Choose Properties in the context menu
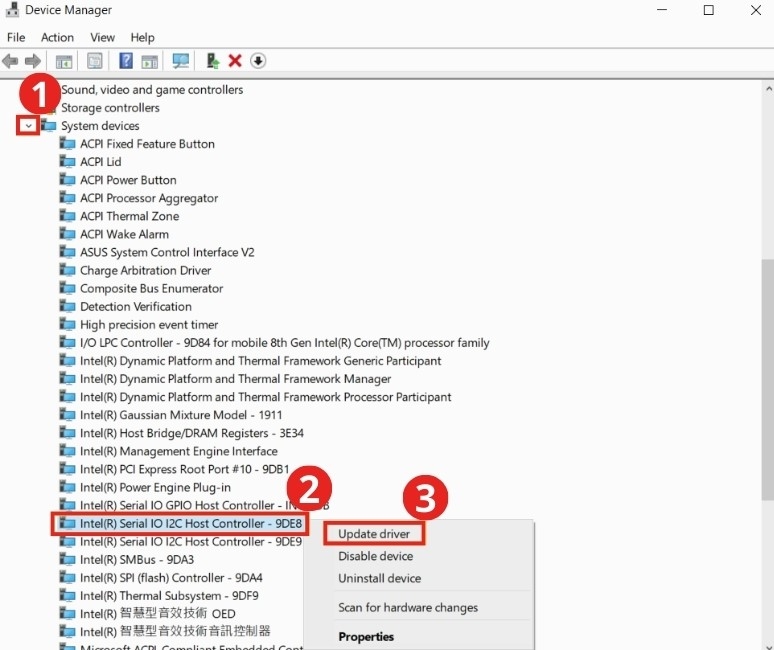This screenshot has width=774, height=650. [x=366, y=637]
